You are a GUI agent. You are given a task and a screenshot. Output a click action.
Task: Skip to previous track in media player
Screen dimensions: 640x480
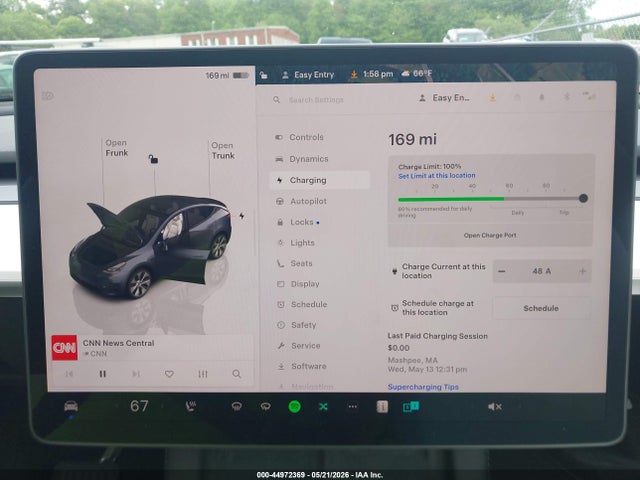coord(69,374)
